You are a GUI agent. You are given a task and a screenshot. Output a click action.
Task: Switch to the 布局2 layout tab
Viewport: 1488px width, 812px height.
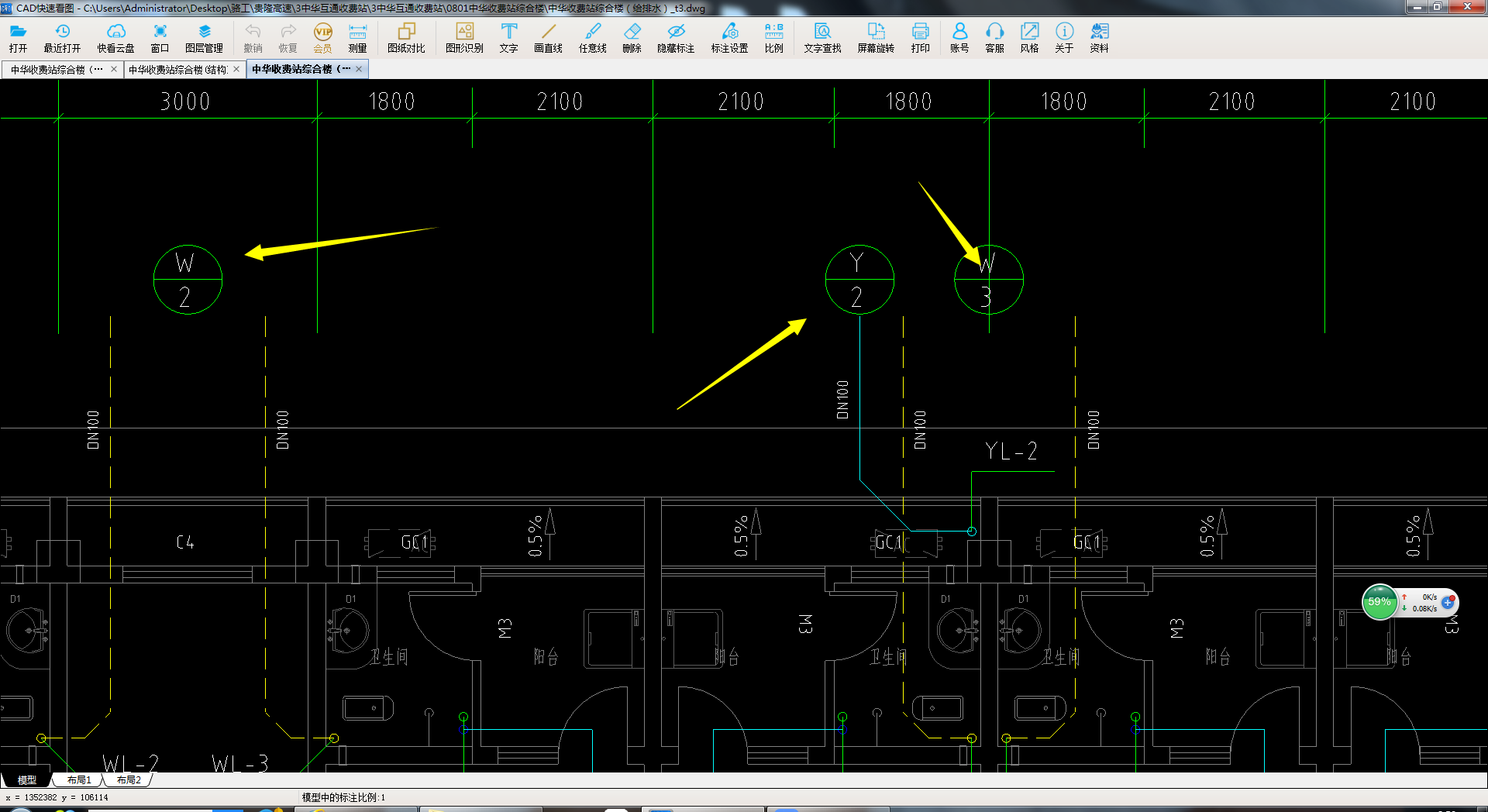tap(129, 779)
